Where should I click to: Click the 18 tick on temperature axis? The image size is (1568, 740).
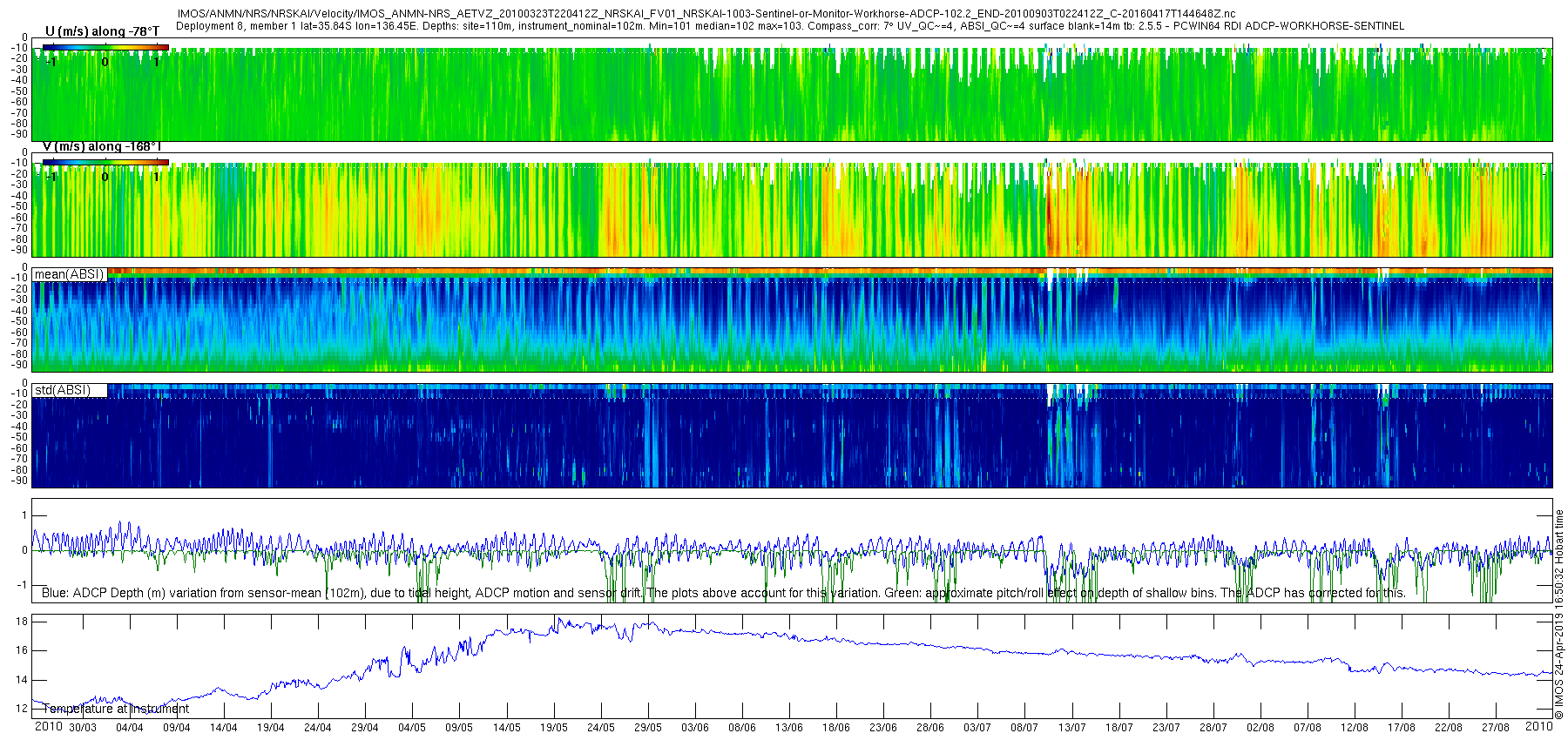pyautogui.click(x=22, y=622)
